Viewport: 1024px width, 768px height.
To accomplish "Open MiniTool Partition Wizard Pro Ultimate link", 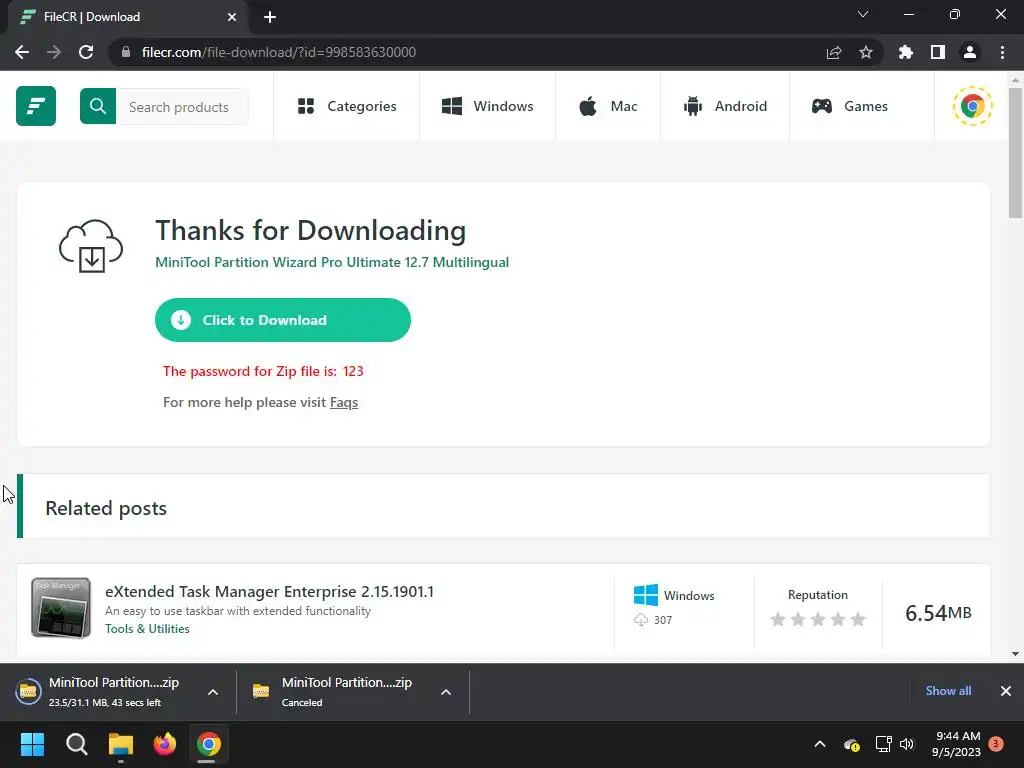I will (x=332, y=263).
